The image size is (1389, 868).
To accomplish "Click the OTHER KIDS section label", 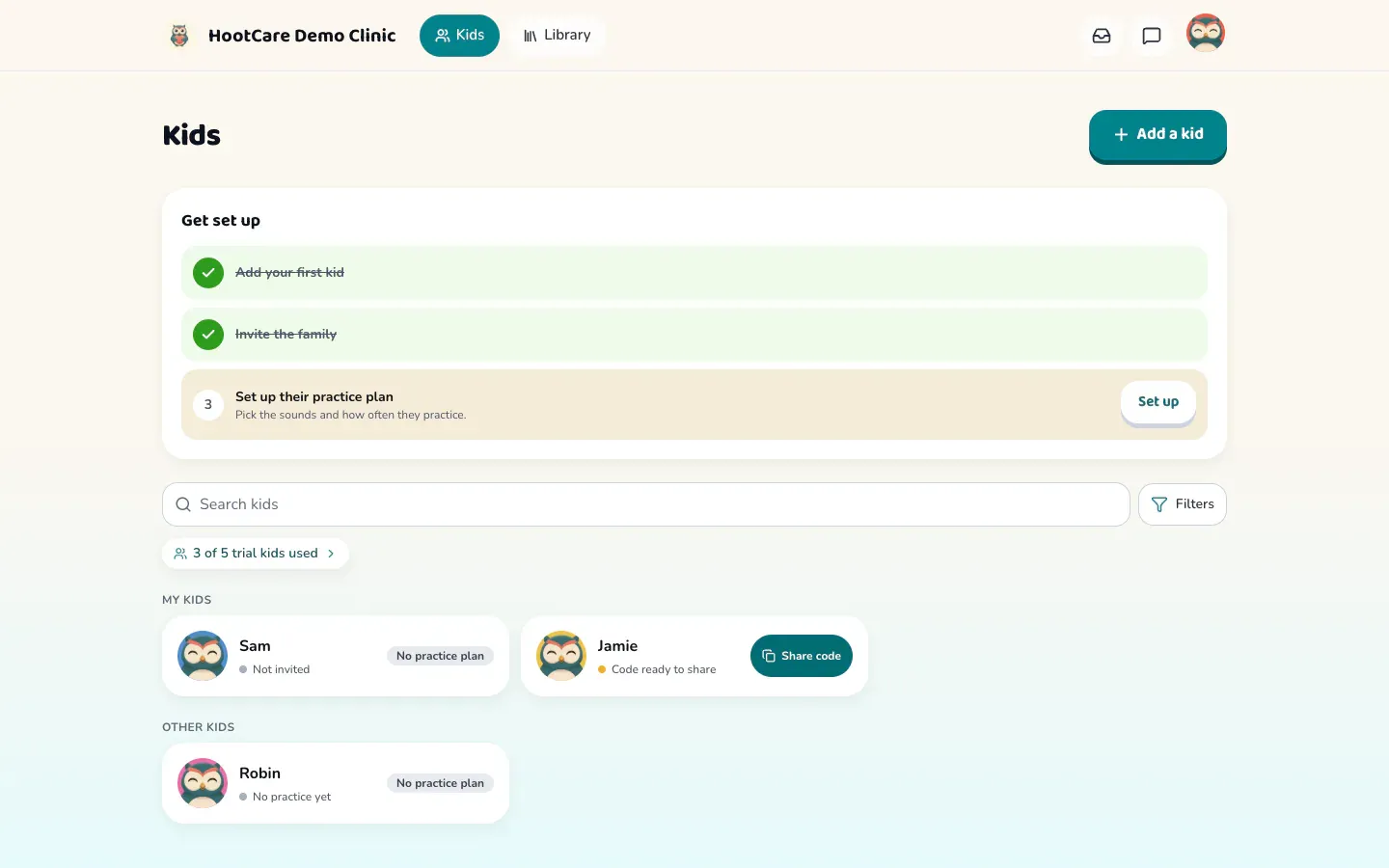I will (x=199, y=727).
